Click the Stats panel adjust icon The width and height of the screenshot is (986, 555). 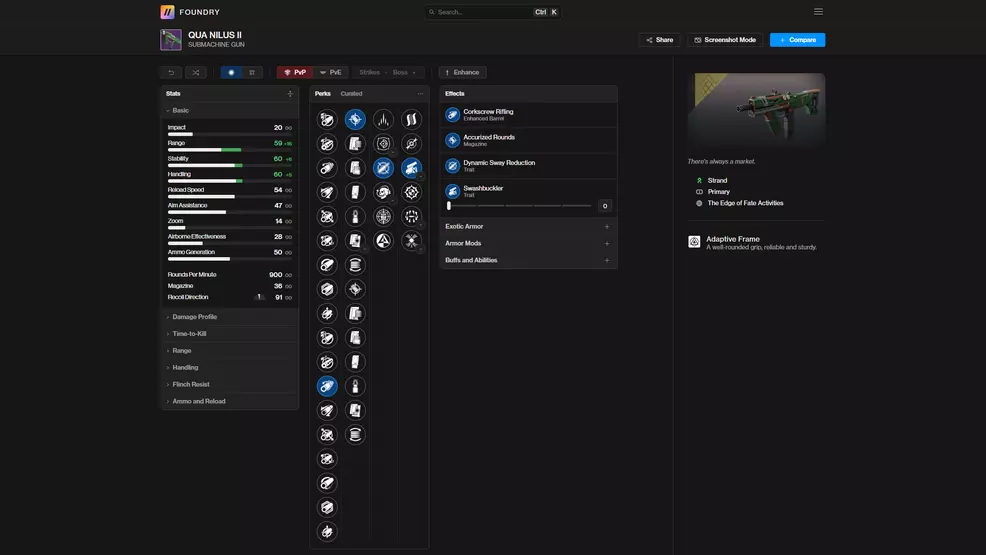pyautogui.click(x=290, y=94)
